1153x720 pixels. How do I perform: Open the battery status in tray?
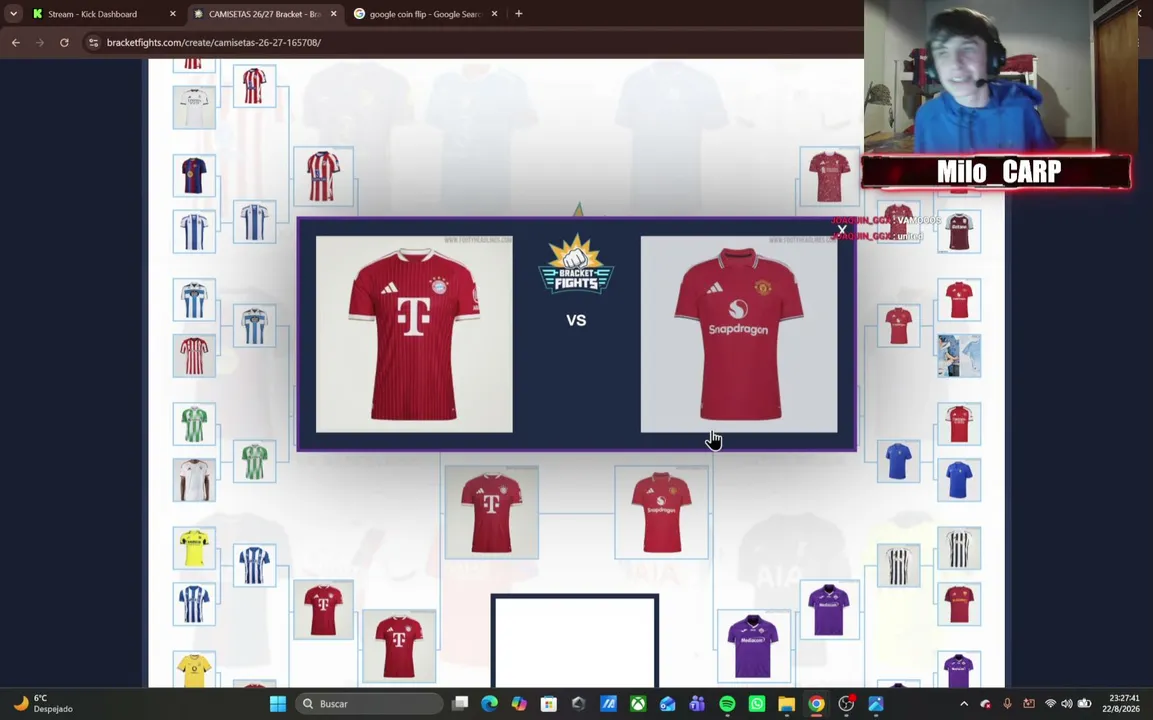point(1085,704)
